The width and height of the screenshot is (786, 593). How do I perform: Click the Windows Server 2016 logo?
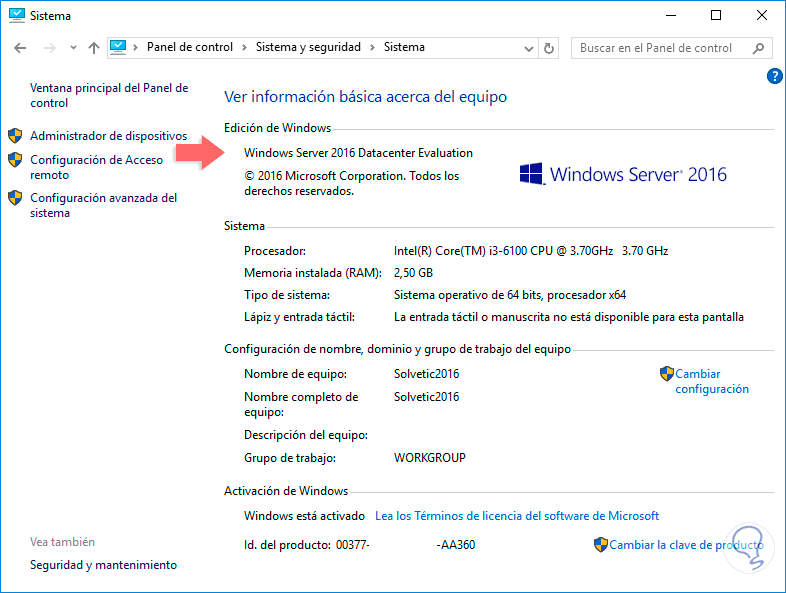click(x=623, y=174)
